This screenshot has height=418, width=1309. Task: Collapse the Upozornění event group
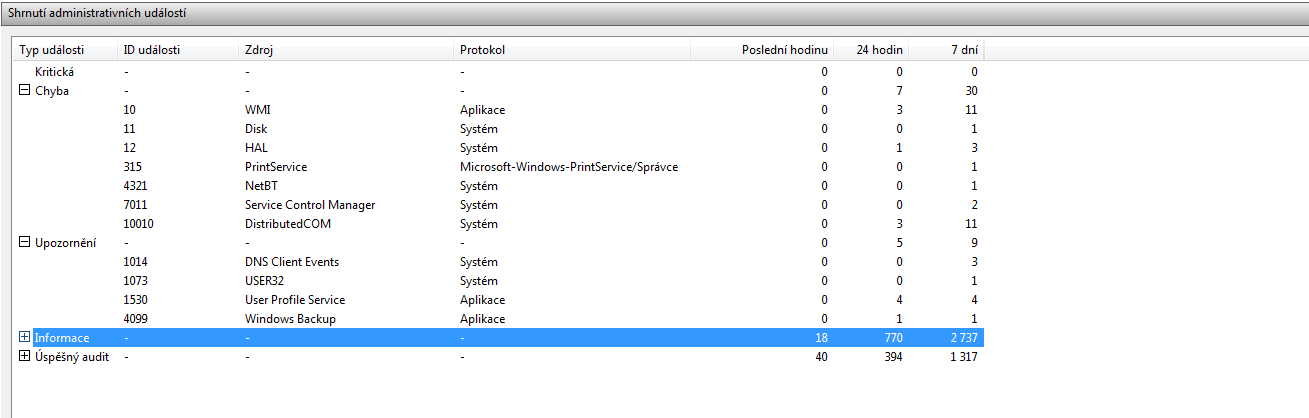pyautogui.click(x=25, y=243)
